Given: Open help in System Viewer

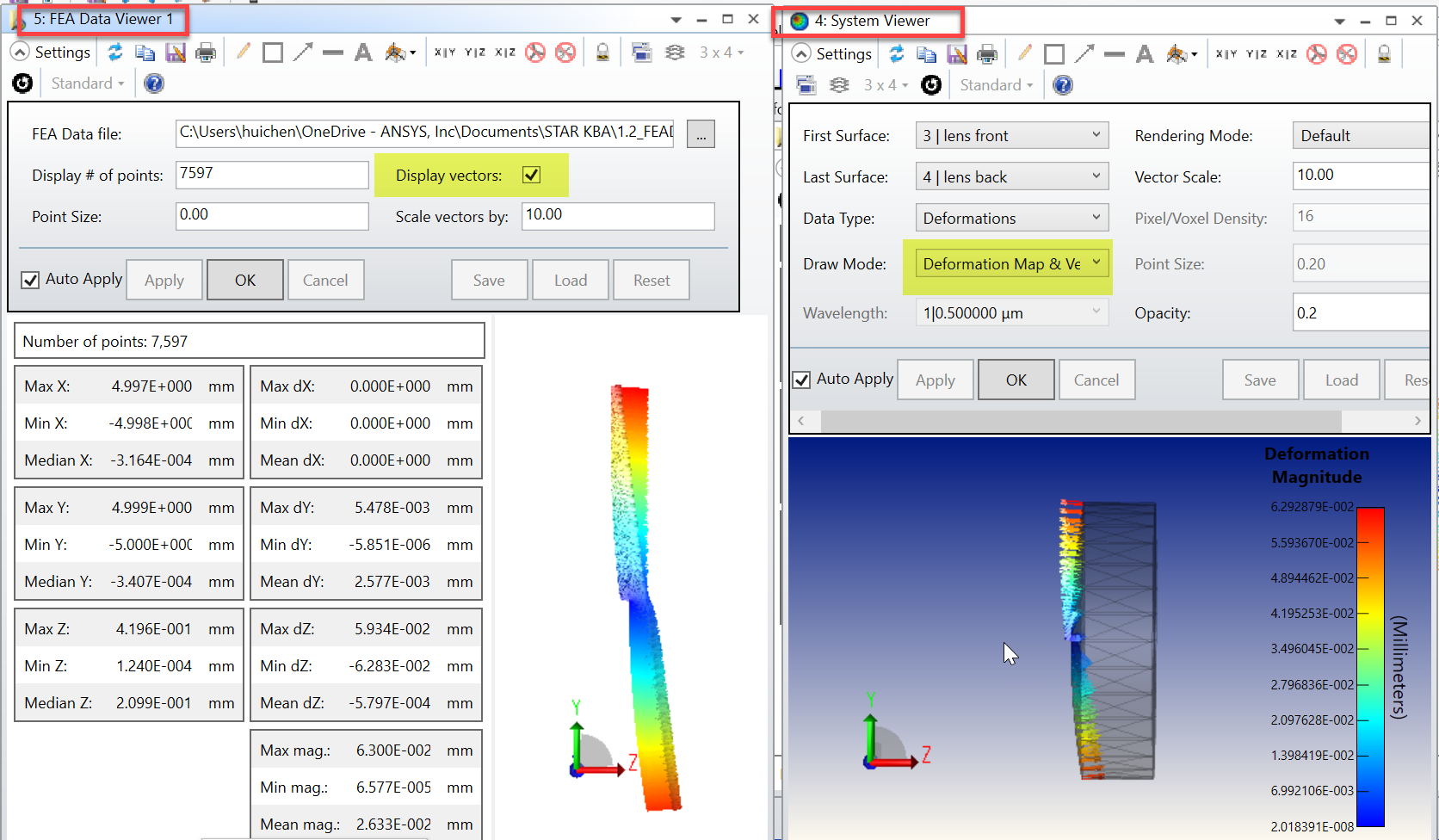Looking at the screenshot, I should [x=1063, y=85].
